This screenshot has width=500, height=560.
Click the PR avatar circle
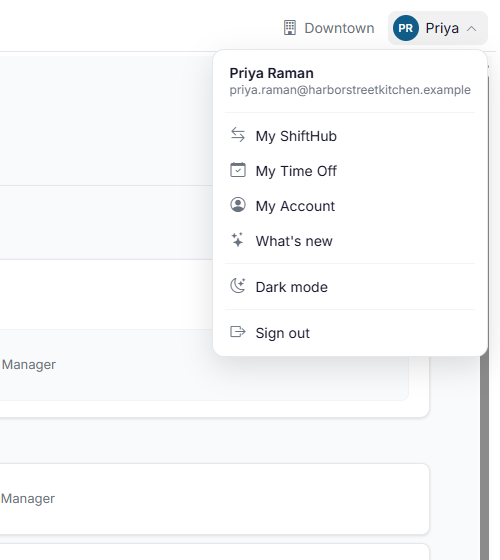[x=406, y=28]
